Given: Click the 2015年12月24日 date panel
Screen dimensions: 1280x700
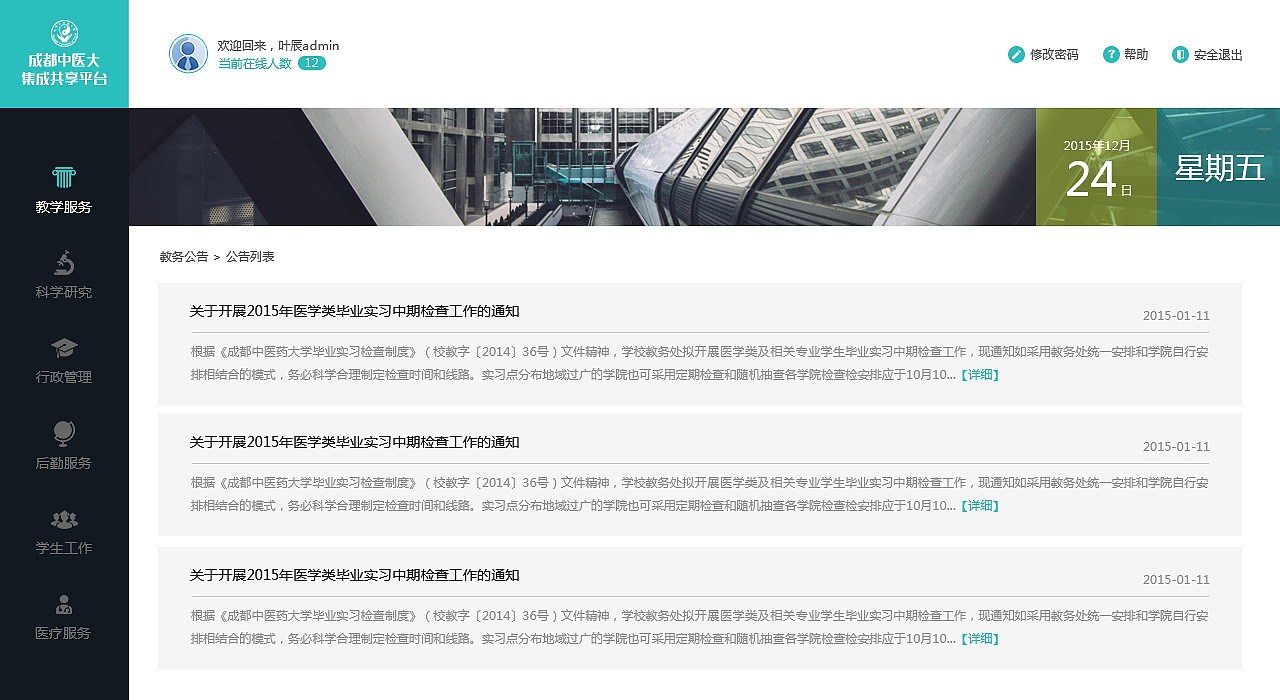Looking at the screenshot, I should (x=1095, y=168).
